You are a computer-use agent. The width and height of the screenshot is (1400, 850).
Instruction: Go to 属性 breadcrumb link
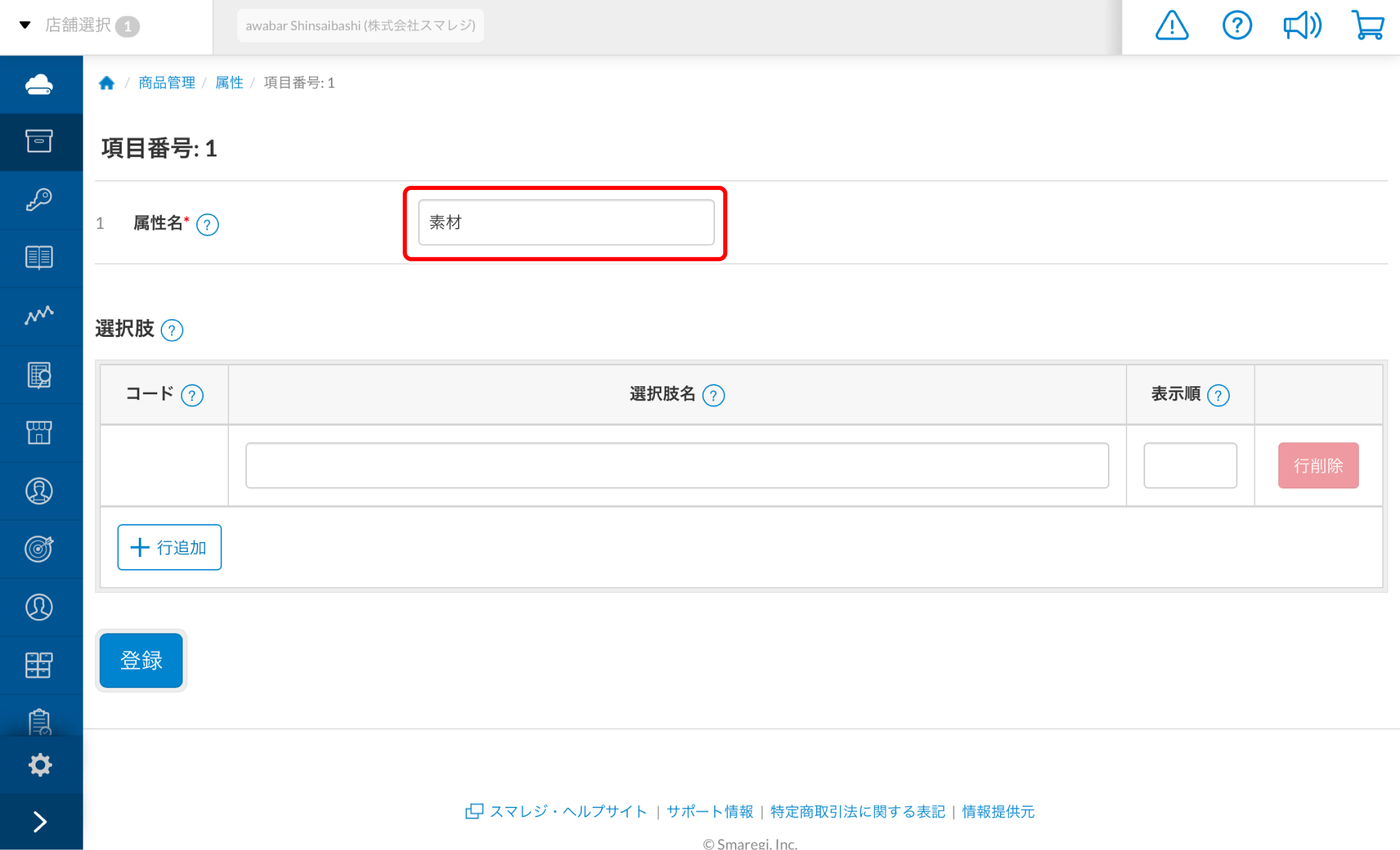229,83
